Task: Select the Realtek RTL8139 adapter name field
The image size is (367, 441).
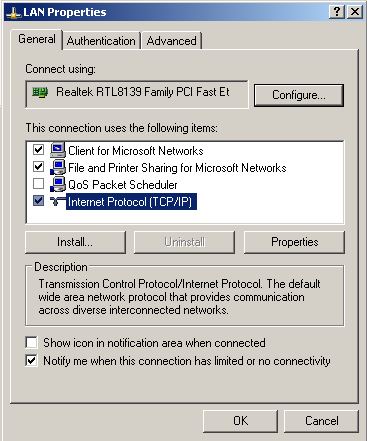Action: [137, 94]
